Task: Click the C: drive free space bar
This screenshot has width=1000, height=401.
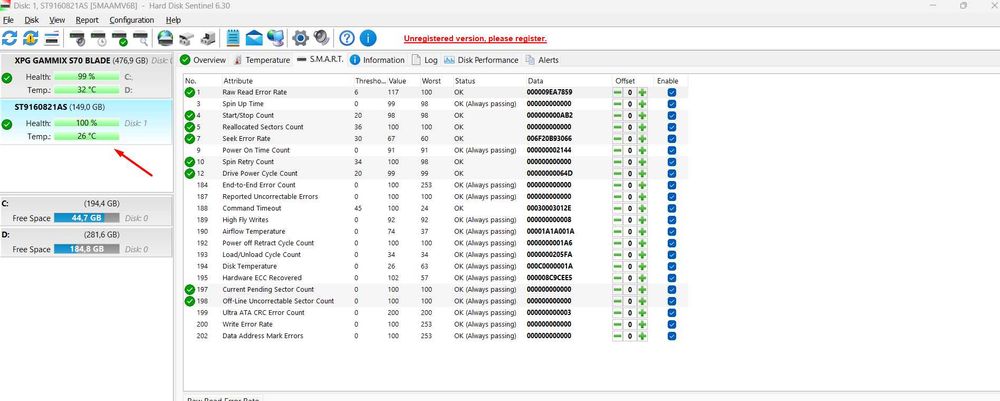Action: tap(87, 218)
